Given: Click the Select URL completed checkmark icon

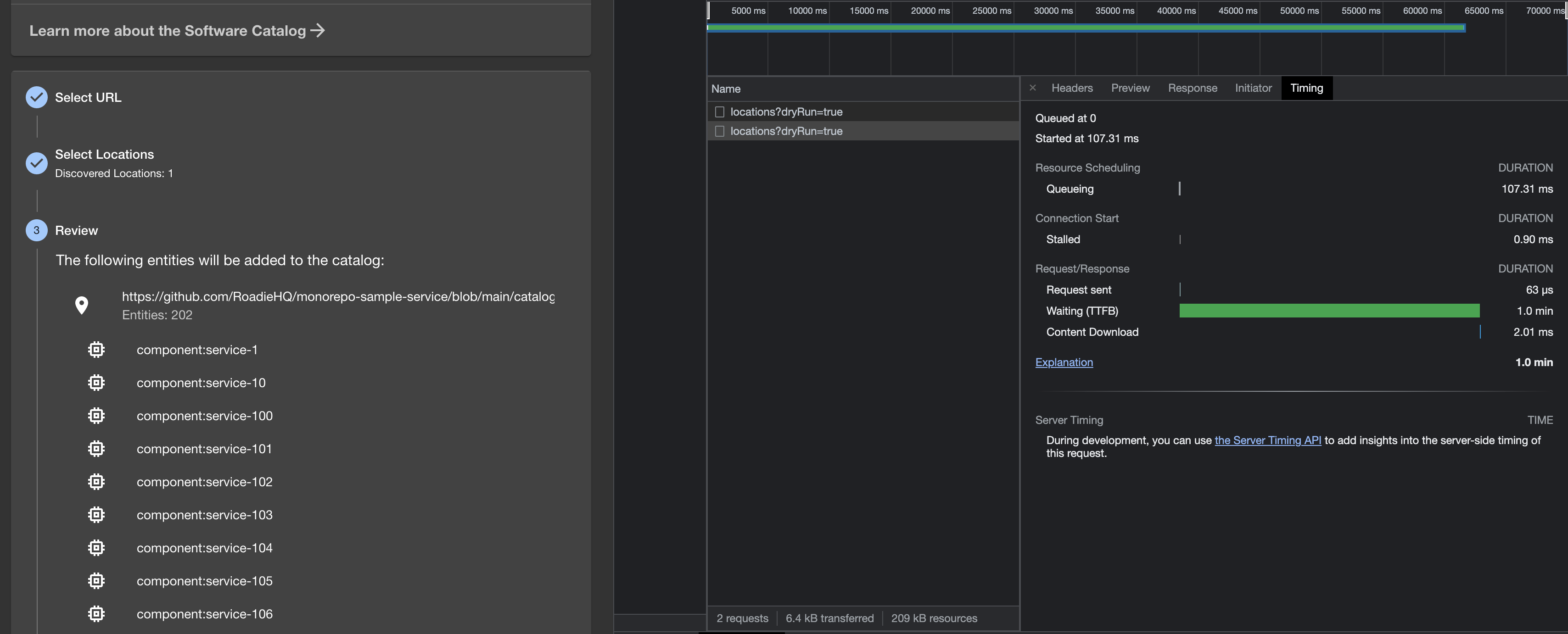Looking at the screenshot, I should pyautogui.click(x=37, y=97).
